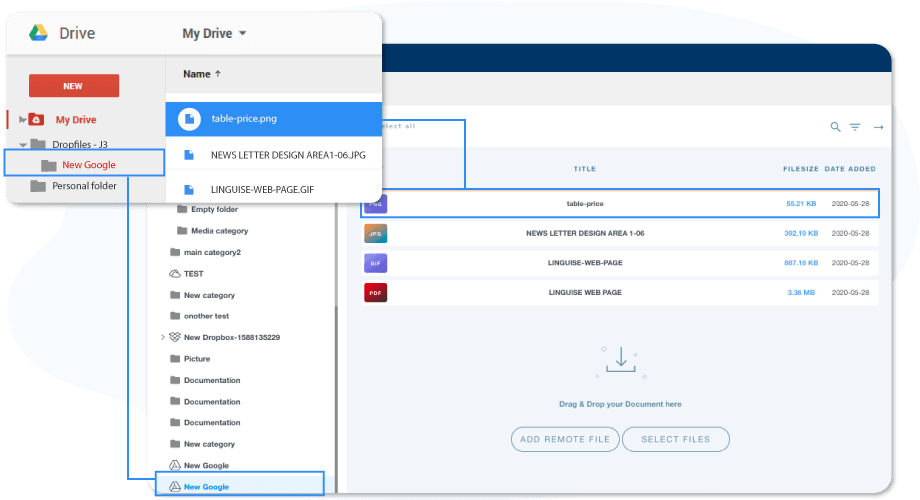Select the table-price.png file in Drive
920x500 pixels.
(x=244, y=119)
